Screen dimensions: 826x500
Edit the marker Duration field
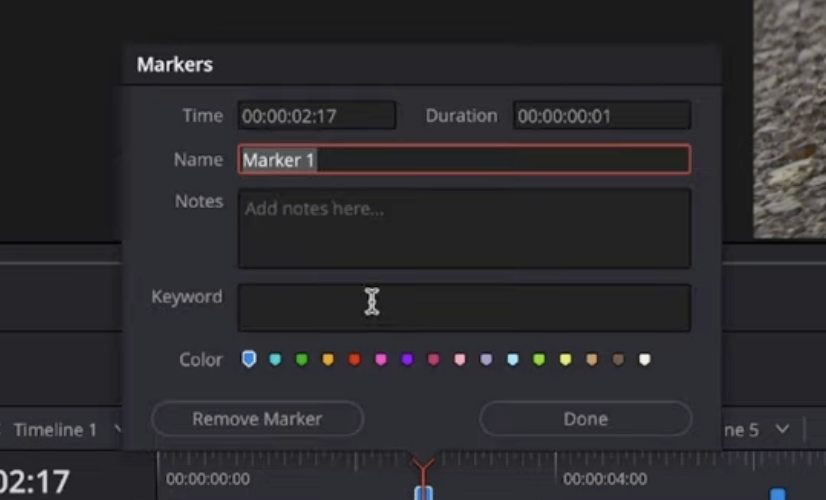pyautogui.click(x=602, y=115)
